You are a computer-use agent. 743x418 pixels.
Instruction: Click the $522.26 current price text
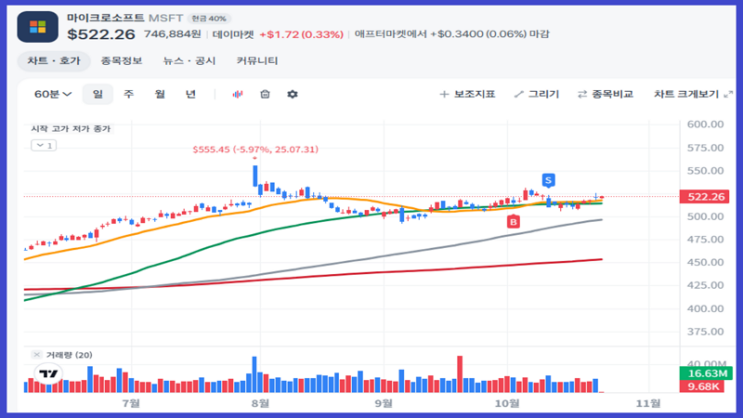click(x=101, y=34)
